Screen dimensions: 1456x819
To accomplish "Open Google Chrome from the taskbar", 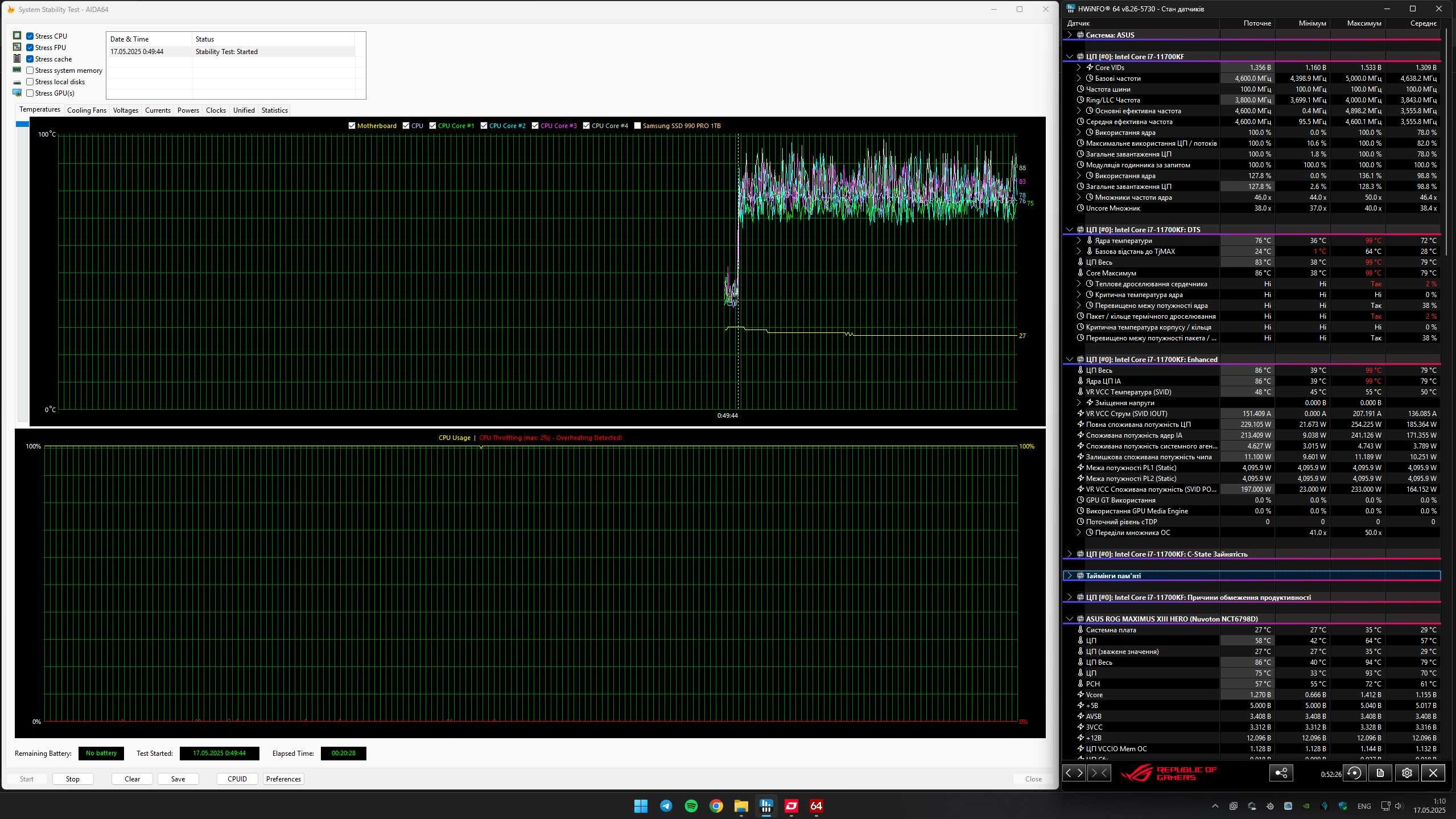I will click(x=716, y=806).
